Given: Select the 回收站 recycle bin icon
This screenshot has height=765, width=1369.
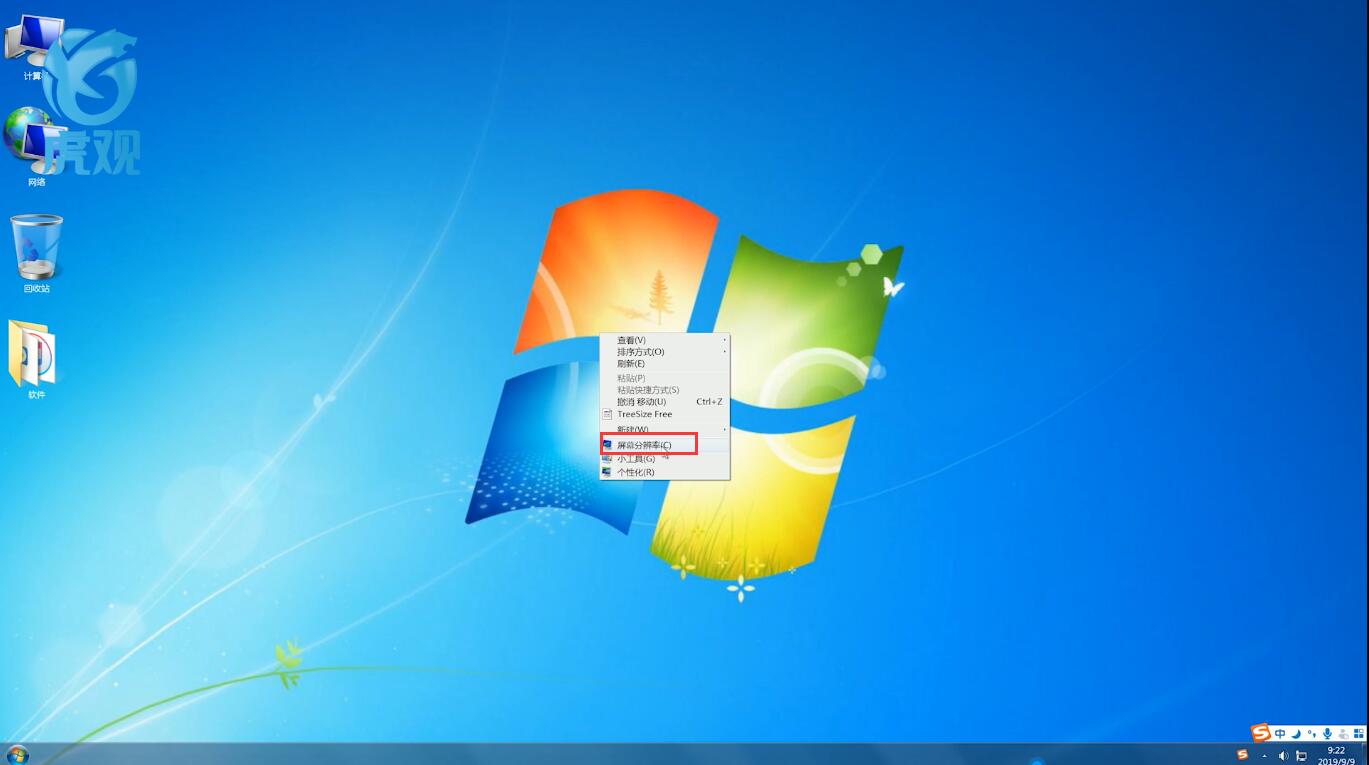Looking at the screenshot, I should click(37, 254).
